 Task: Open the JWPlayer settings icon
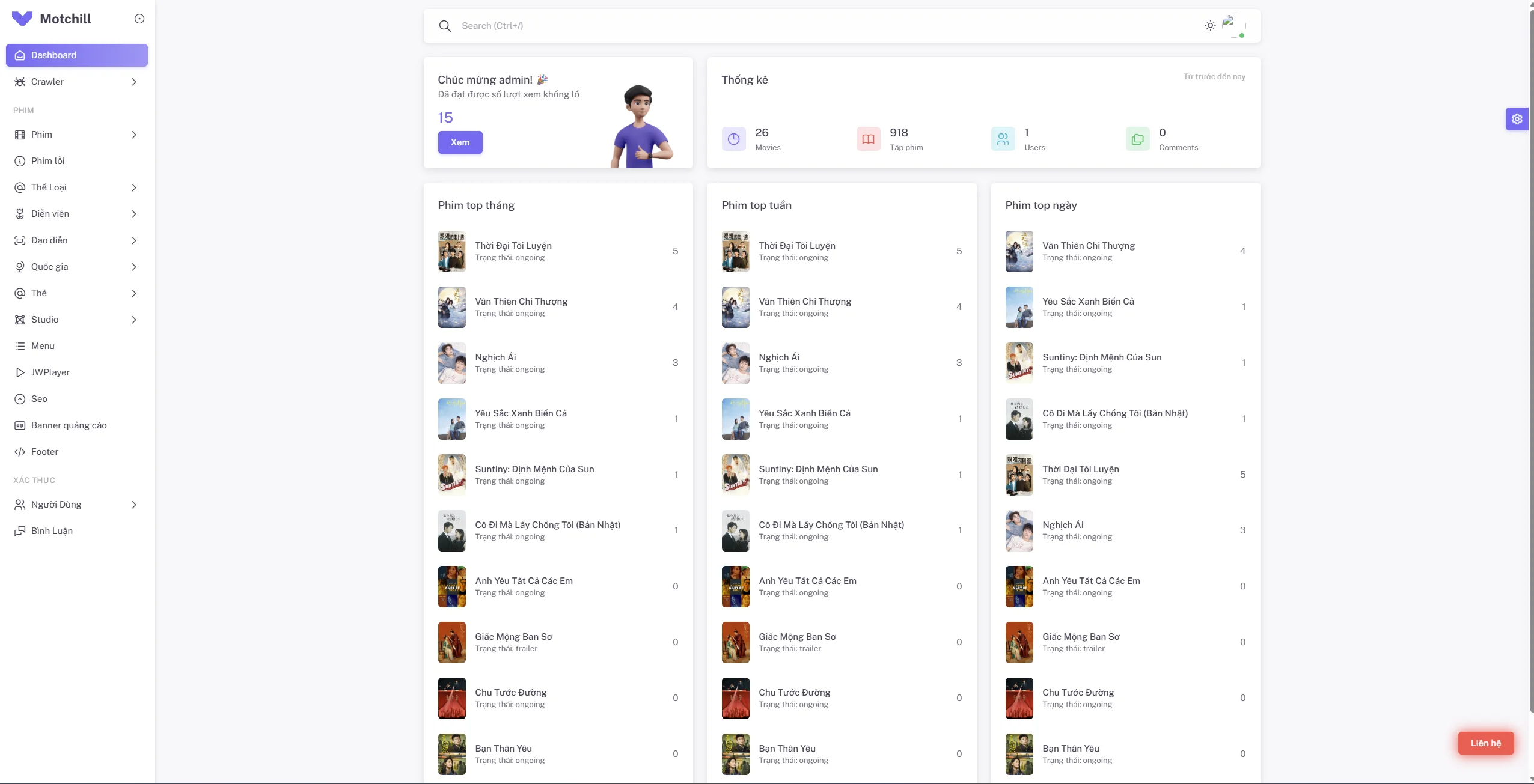click(x=20, y=372)
